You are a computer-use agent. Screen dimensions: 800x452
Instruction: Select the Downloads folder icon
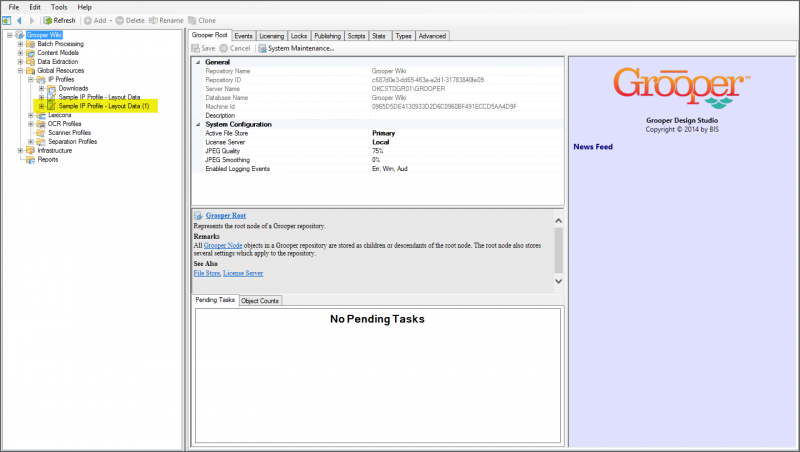click(52, 88)
